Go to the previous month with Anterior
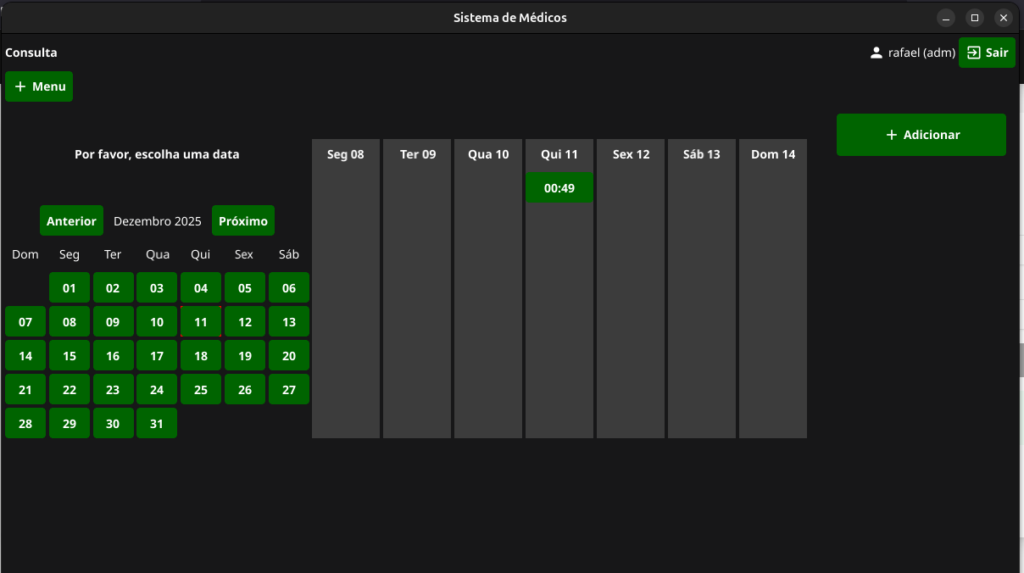This screenshot has height=573, width=1024. (x=71, y=221)
